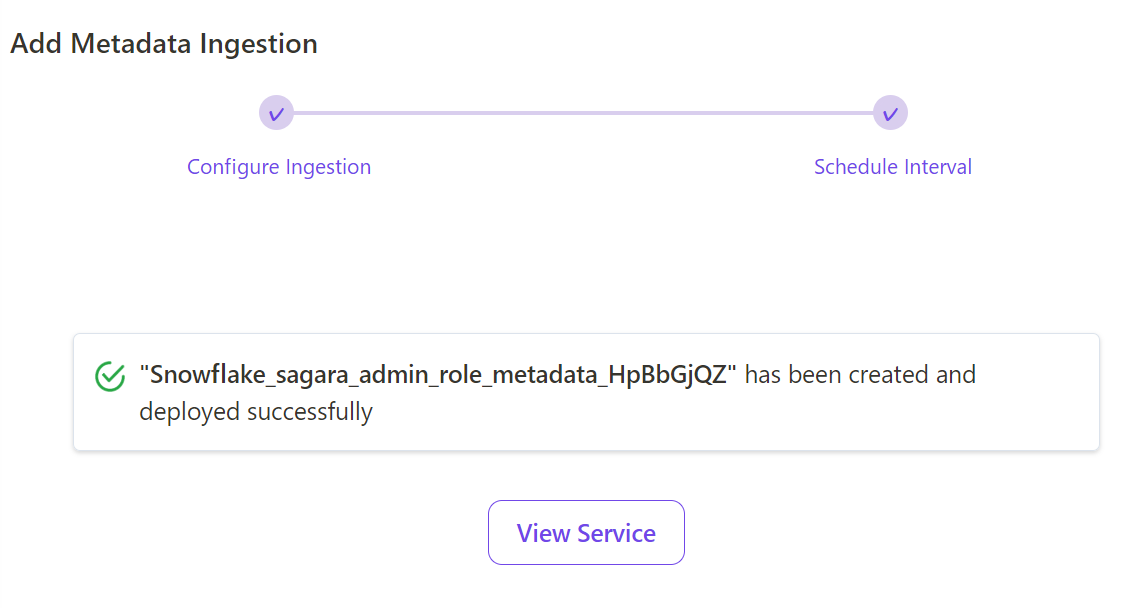
Task: View the service via the outlined purple button
Action: [586, 532]
